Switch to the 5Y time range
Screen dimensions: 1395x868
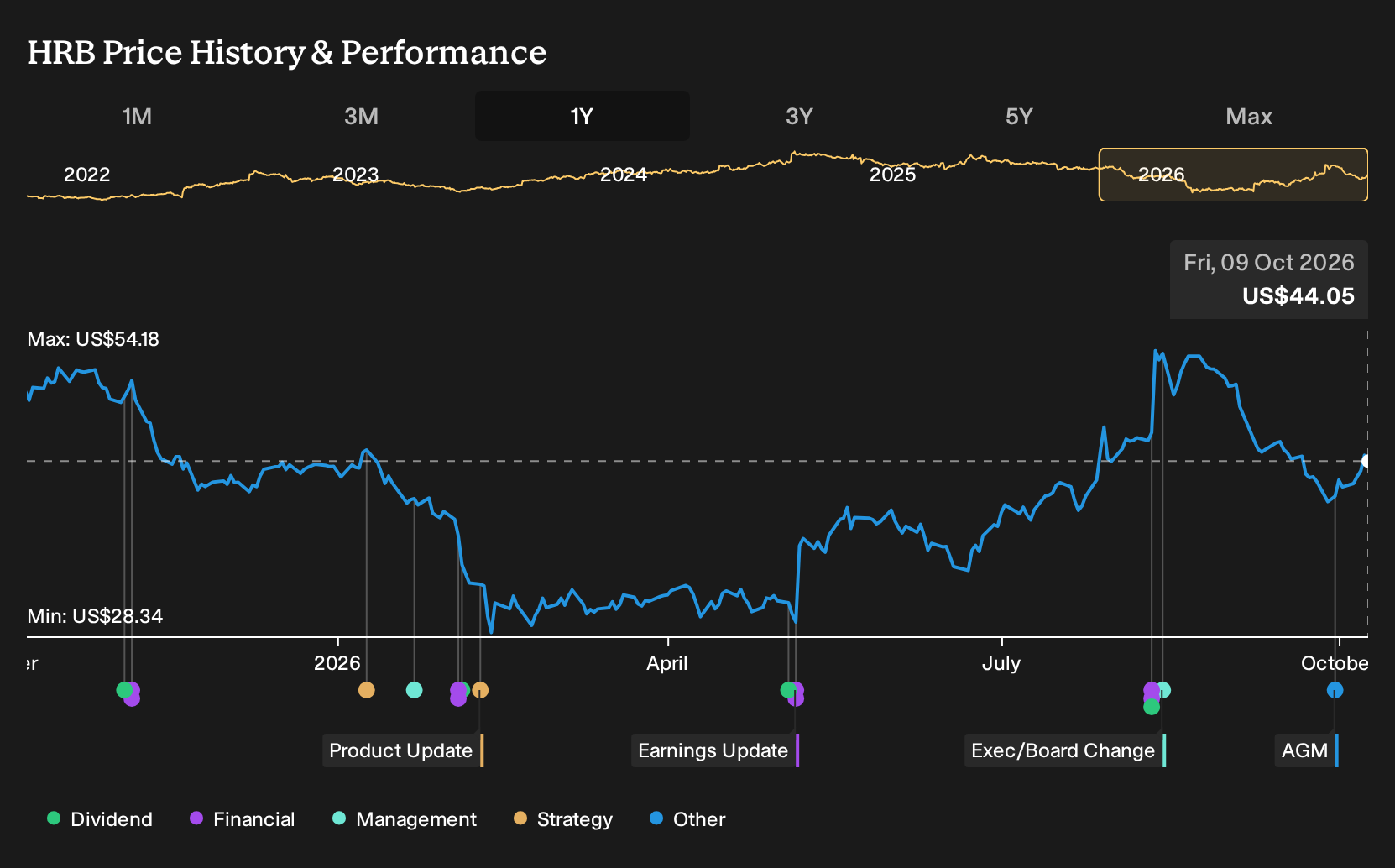pyautogui.click(x=1019, y=116)
